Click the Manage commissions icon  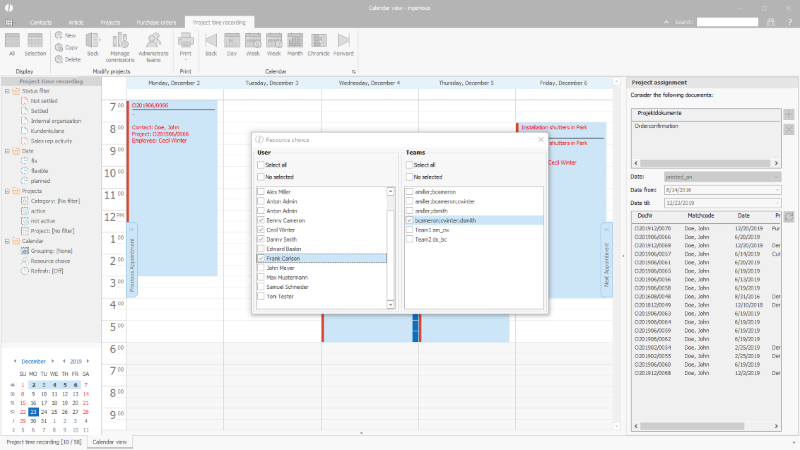point(122,42)
